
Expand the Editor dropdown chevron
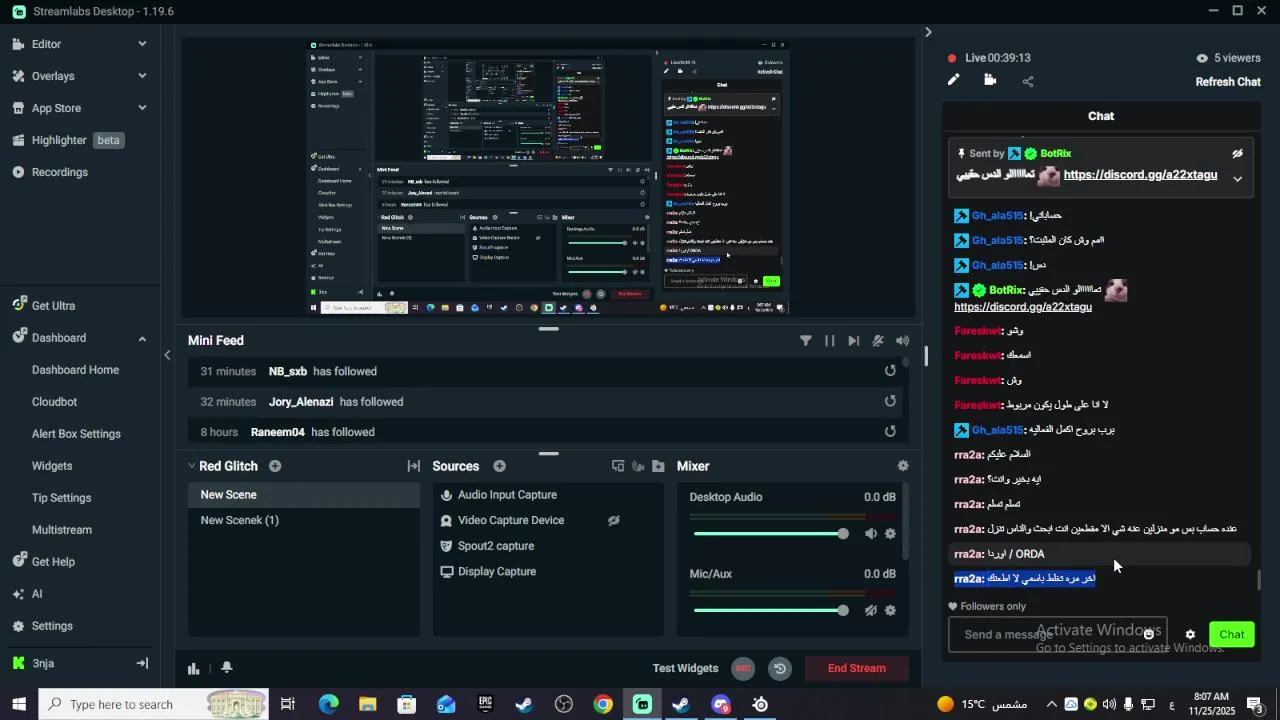point(142,44)
